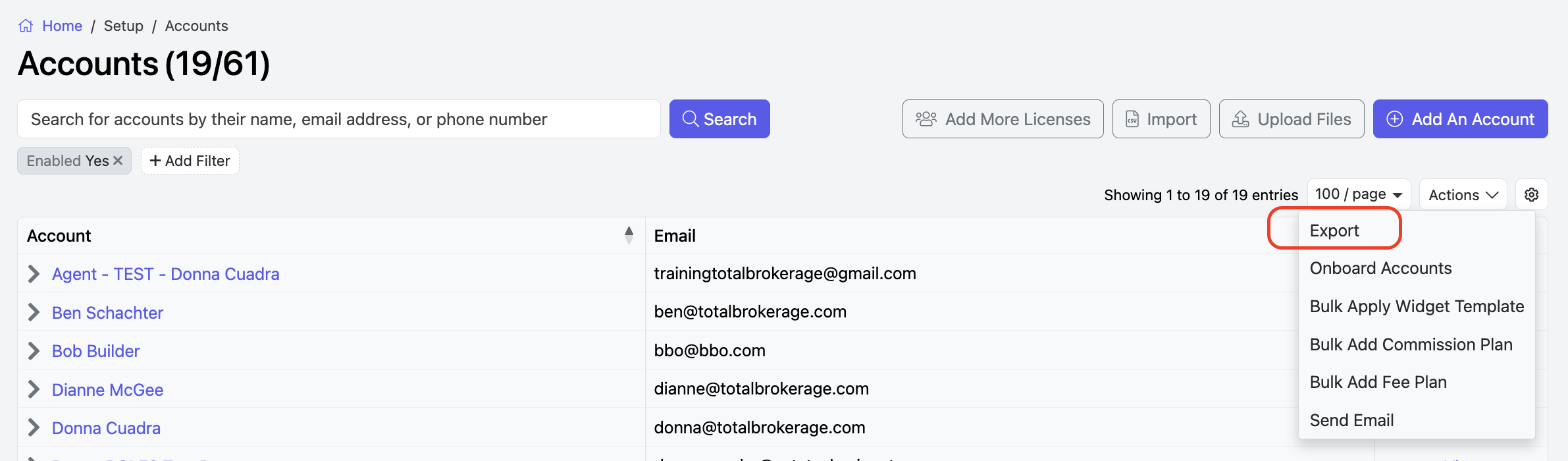Click the Search button
The height and width of the screenshot is (461, 1568).
point(719,119)
